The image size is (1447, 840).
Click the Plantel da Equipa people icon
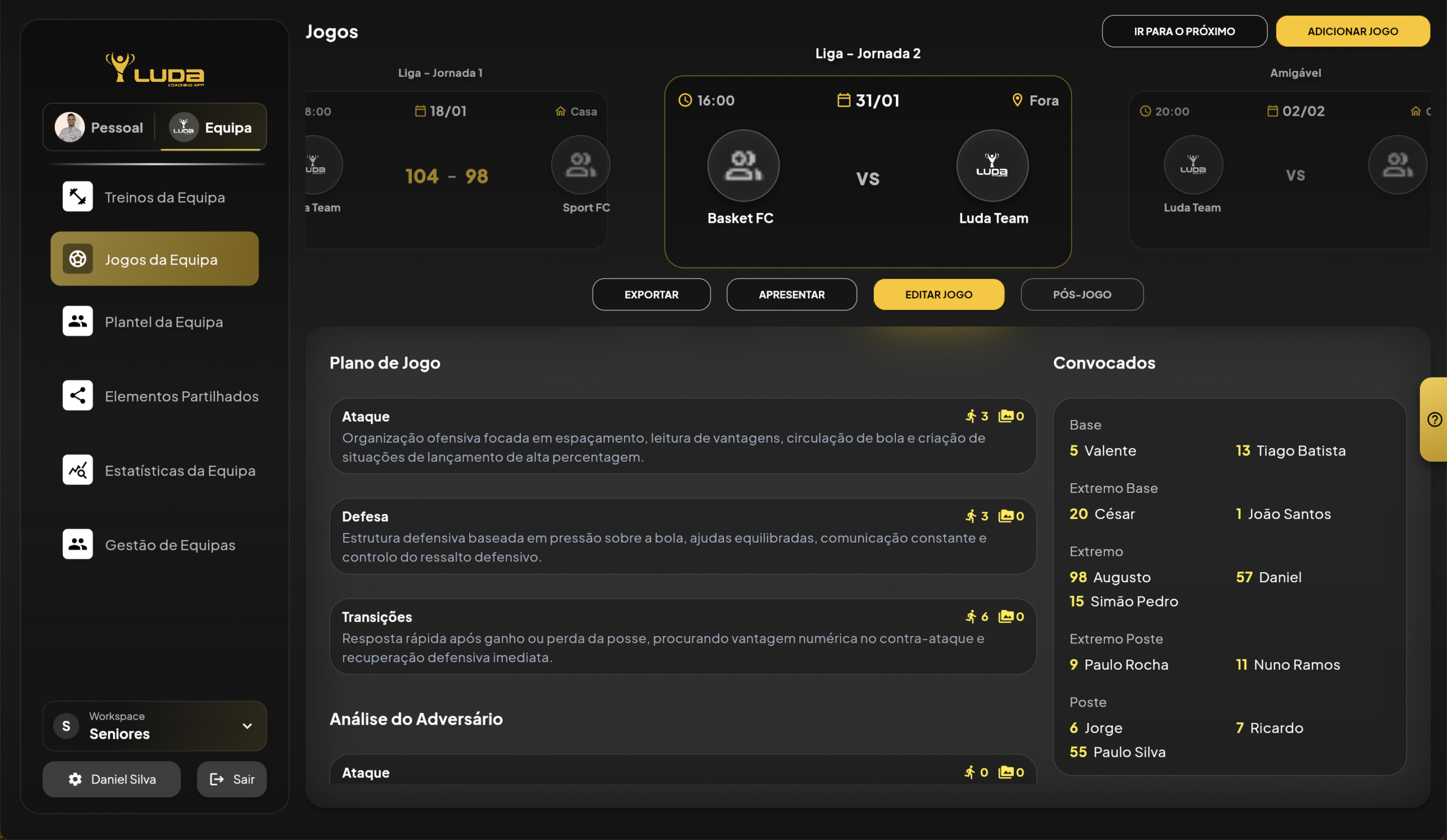coord(77,322)
